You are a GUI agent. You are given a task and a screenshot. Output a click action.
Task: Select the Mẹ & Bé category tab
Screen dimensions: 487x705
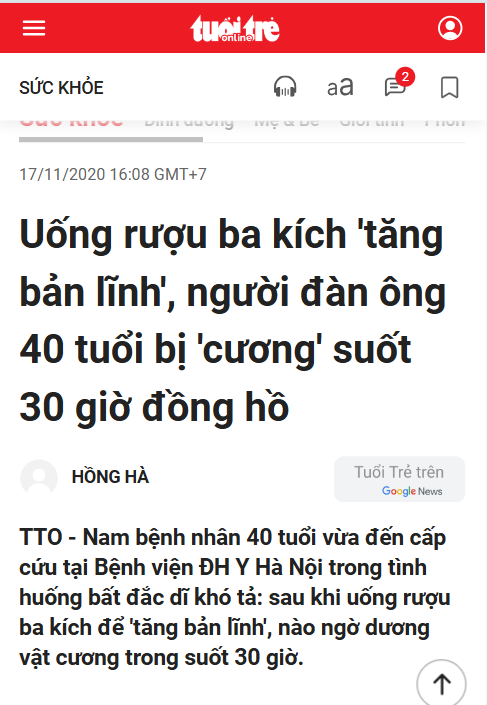tap(287, 123)
